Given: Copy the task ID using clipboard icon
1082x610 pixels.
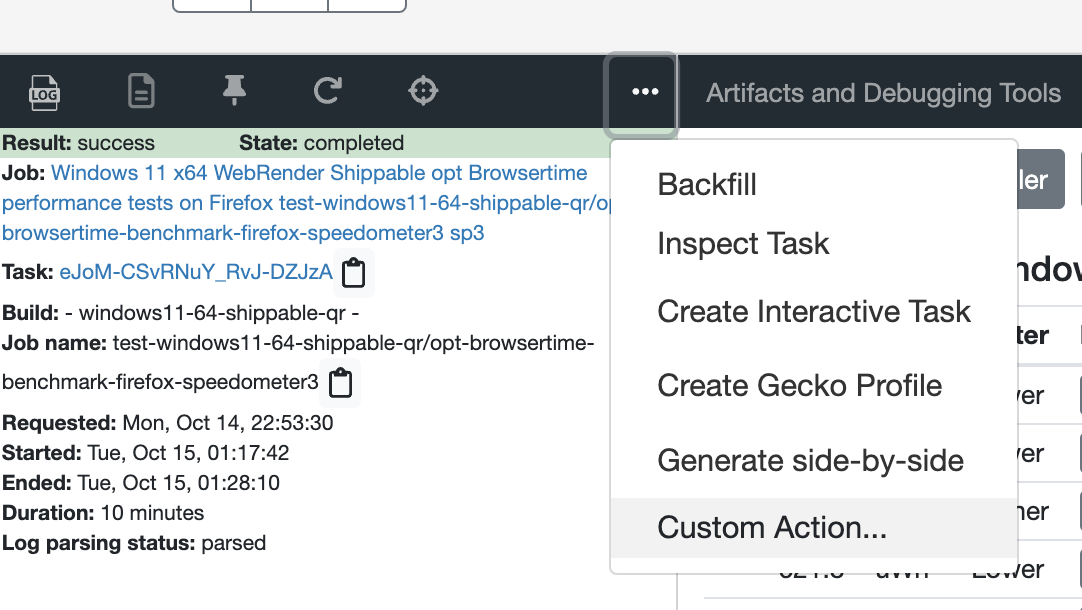Looking at the screenshot, I should pos(353,273).
